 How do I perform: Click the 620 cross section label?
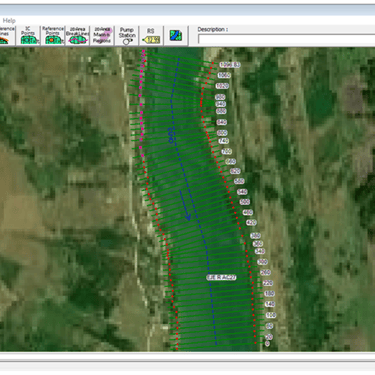(x=235, y=171)
